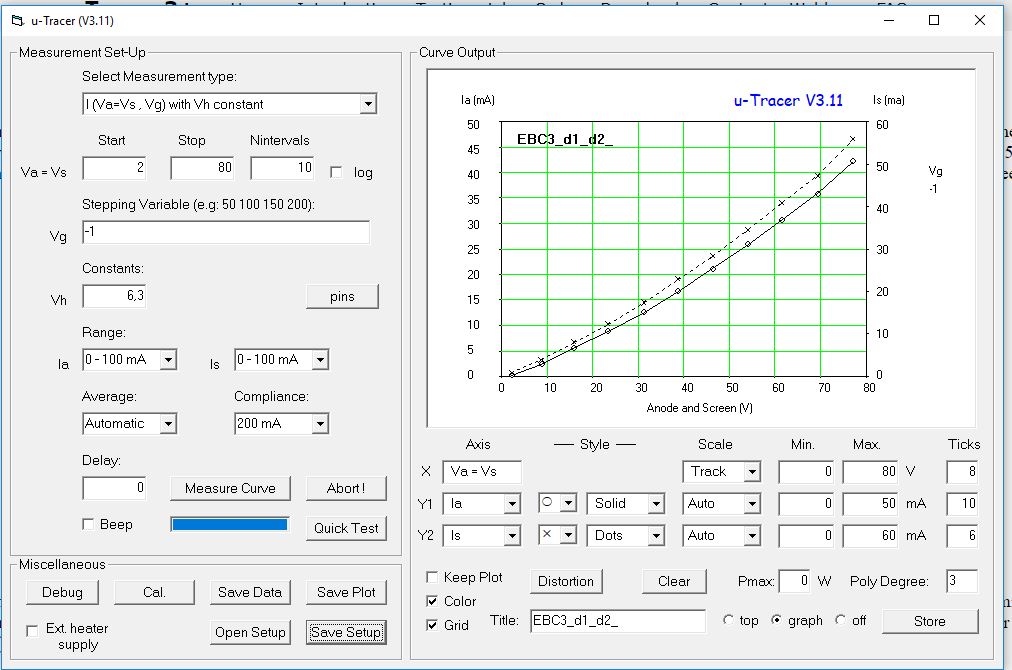Click the u-Tracer app icon in title bar
The image size is (1012, 670).
tap(17, 21)
